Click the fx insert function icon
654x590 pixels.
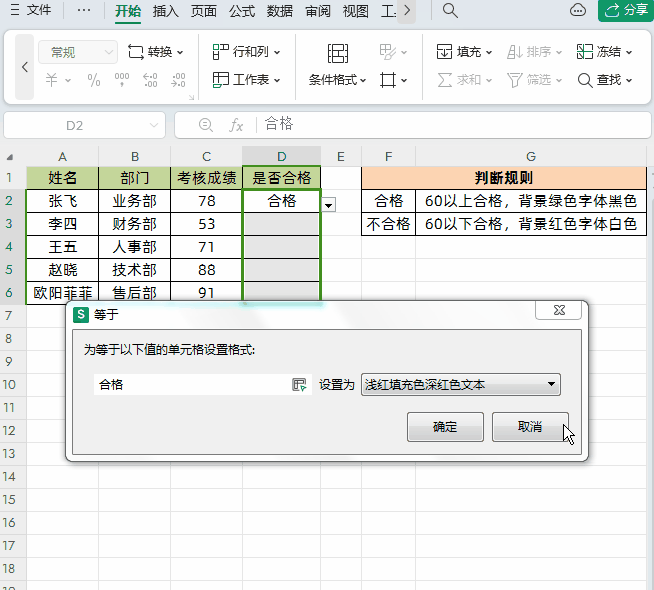point(236,125)
